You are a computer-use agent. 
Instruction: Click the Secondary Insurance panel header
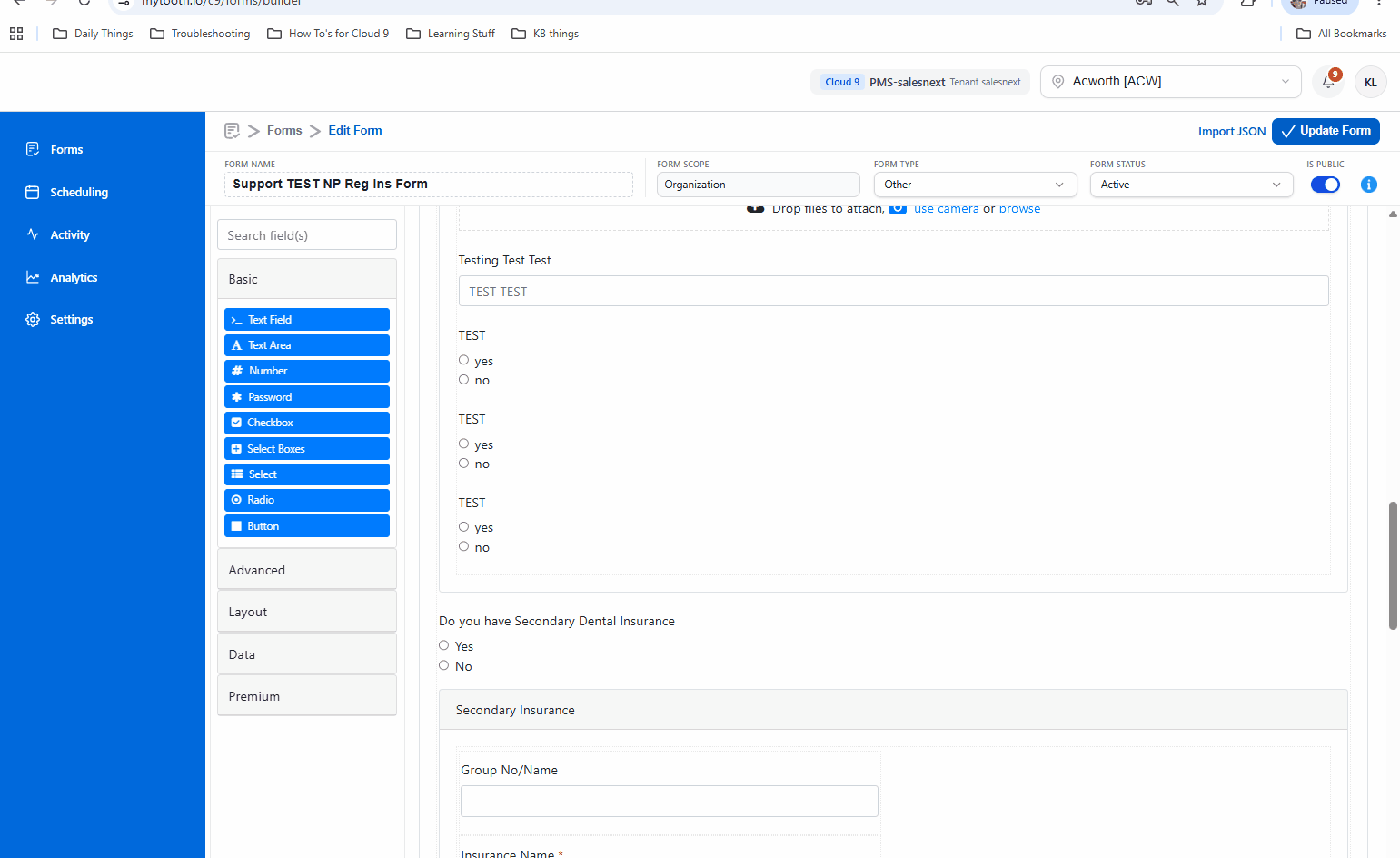(893, 710)
